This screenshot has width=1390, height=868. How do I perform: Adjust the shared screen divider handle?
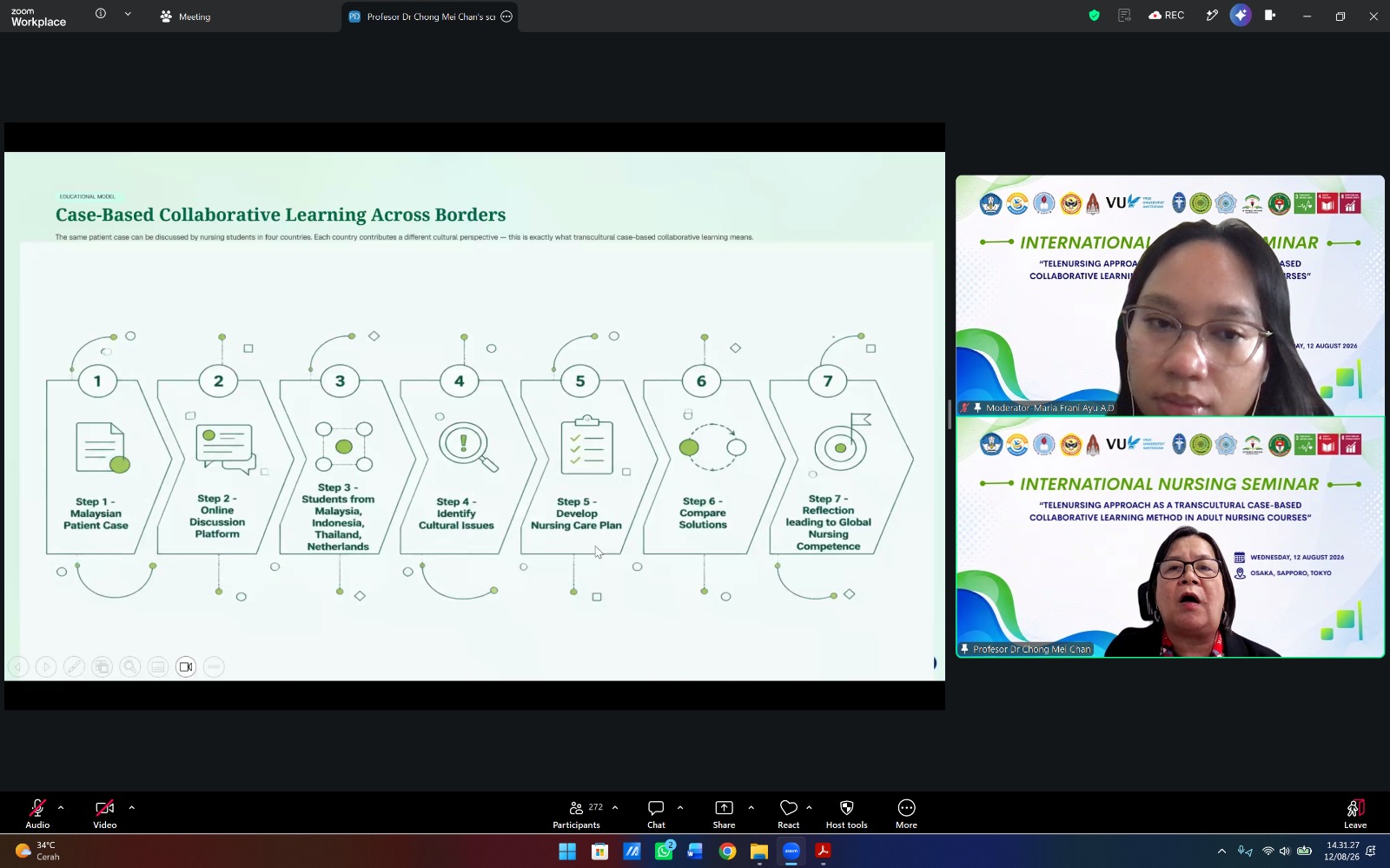pos(950,414)
